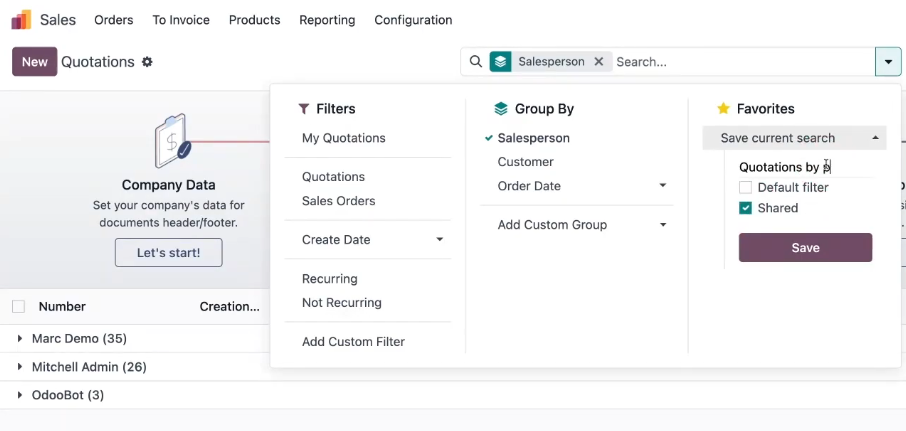Tick the select-all checkbox beside Number
Viewport: 906px width, 431px height.
[x=18, y=307]
